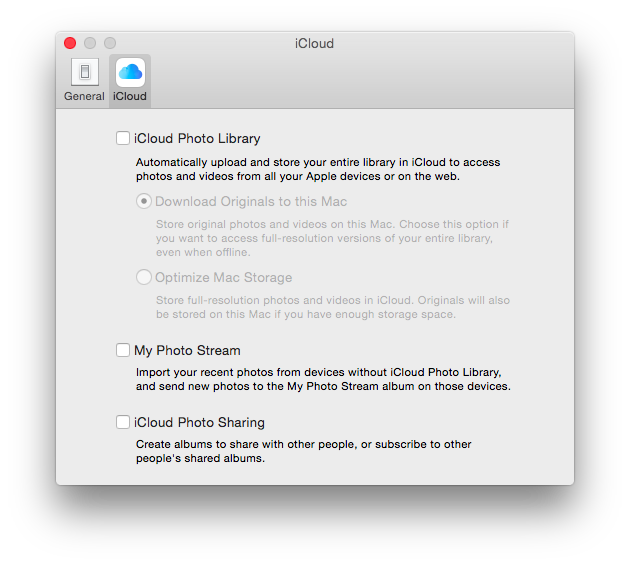Click the 'Import your recent photos' description
This screenshot has width=630, height=565.
323,379
